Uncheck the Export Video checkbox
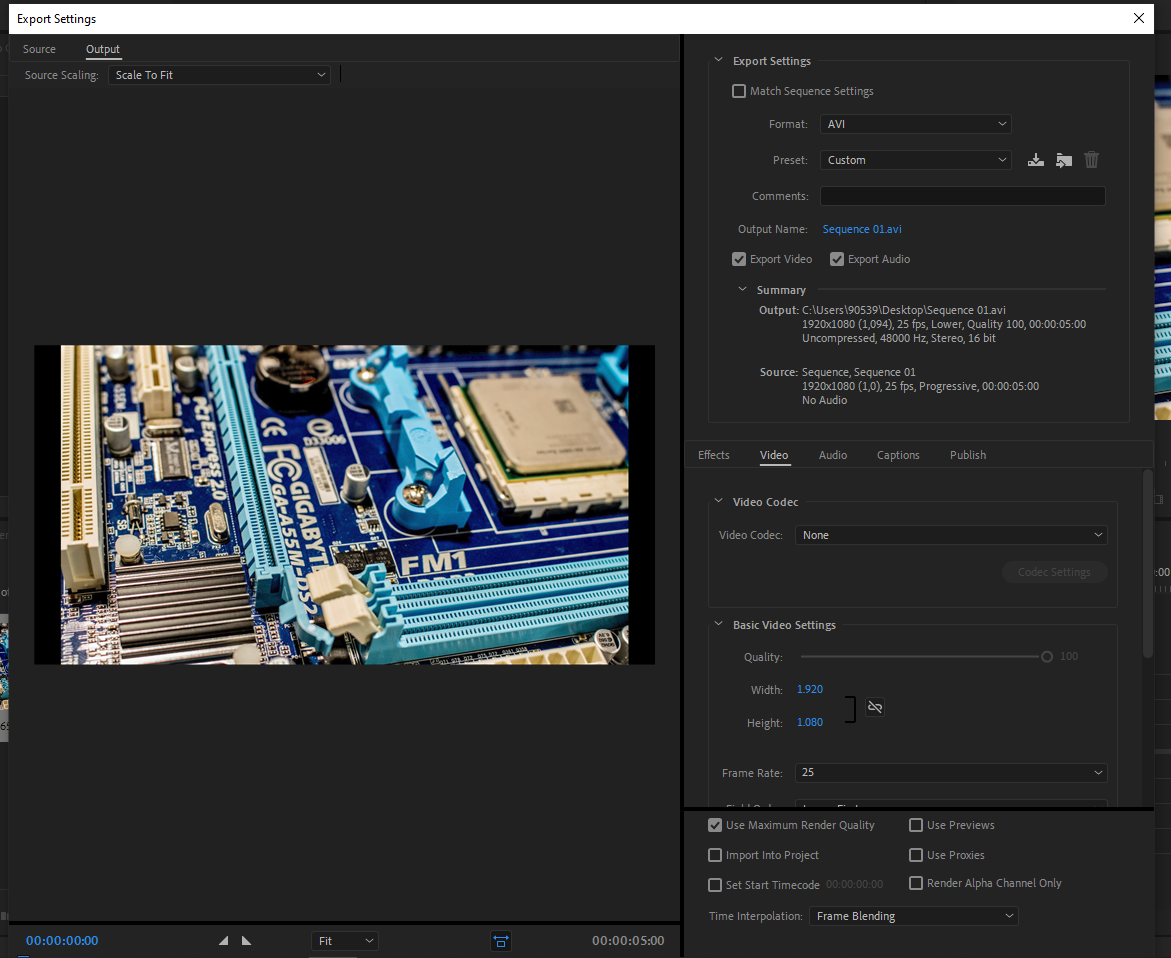The image size is (1171, 958). [739, 259]
